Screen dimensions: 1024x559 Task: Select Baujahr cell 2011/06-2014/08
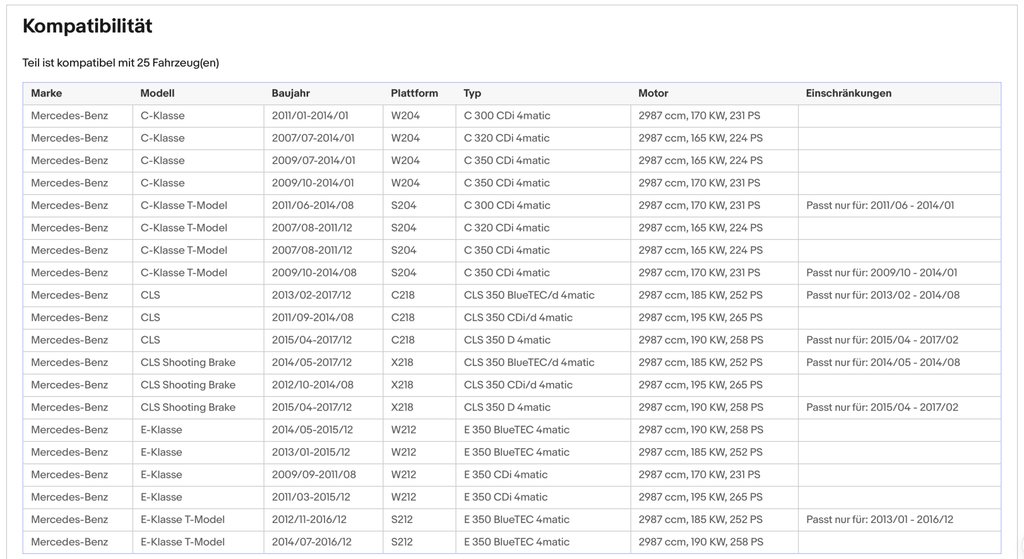pos(313,206)
